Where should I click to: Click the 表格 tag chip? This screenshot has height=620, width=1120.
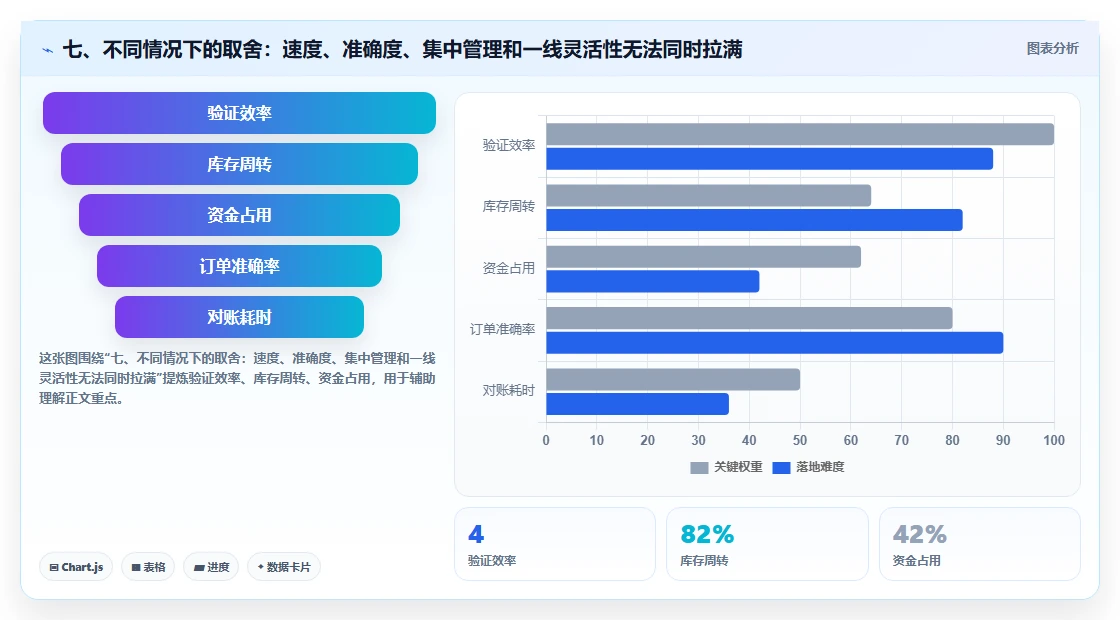pos(148,567)
